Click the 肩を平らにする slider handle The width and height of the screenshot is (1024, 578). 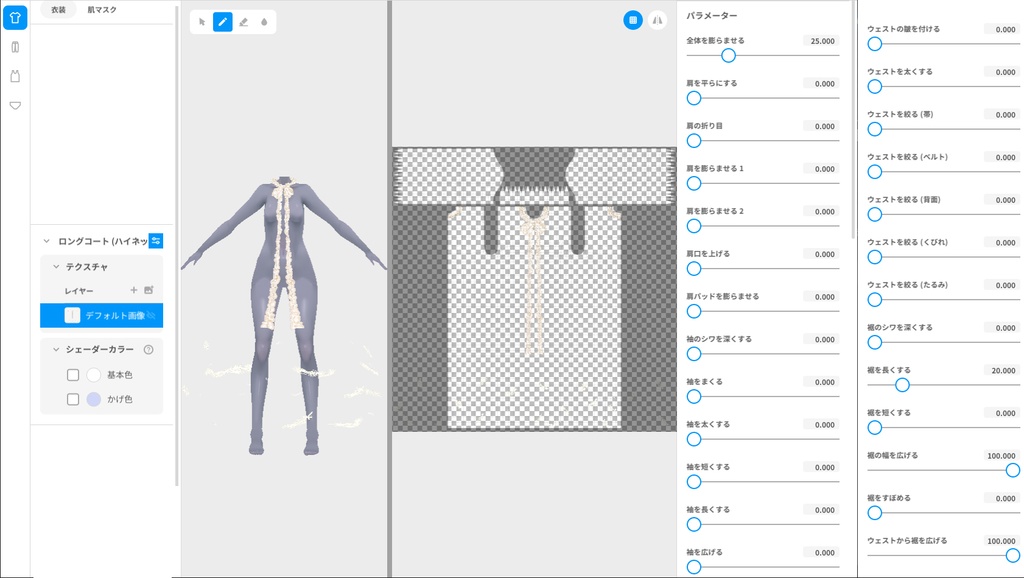pos(694,98)
